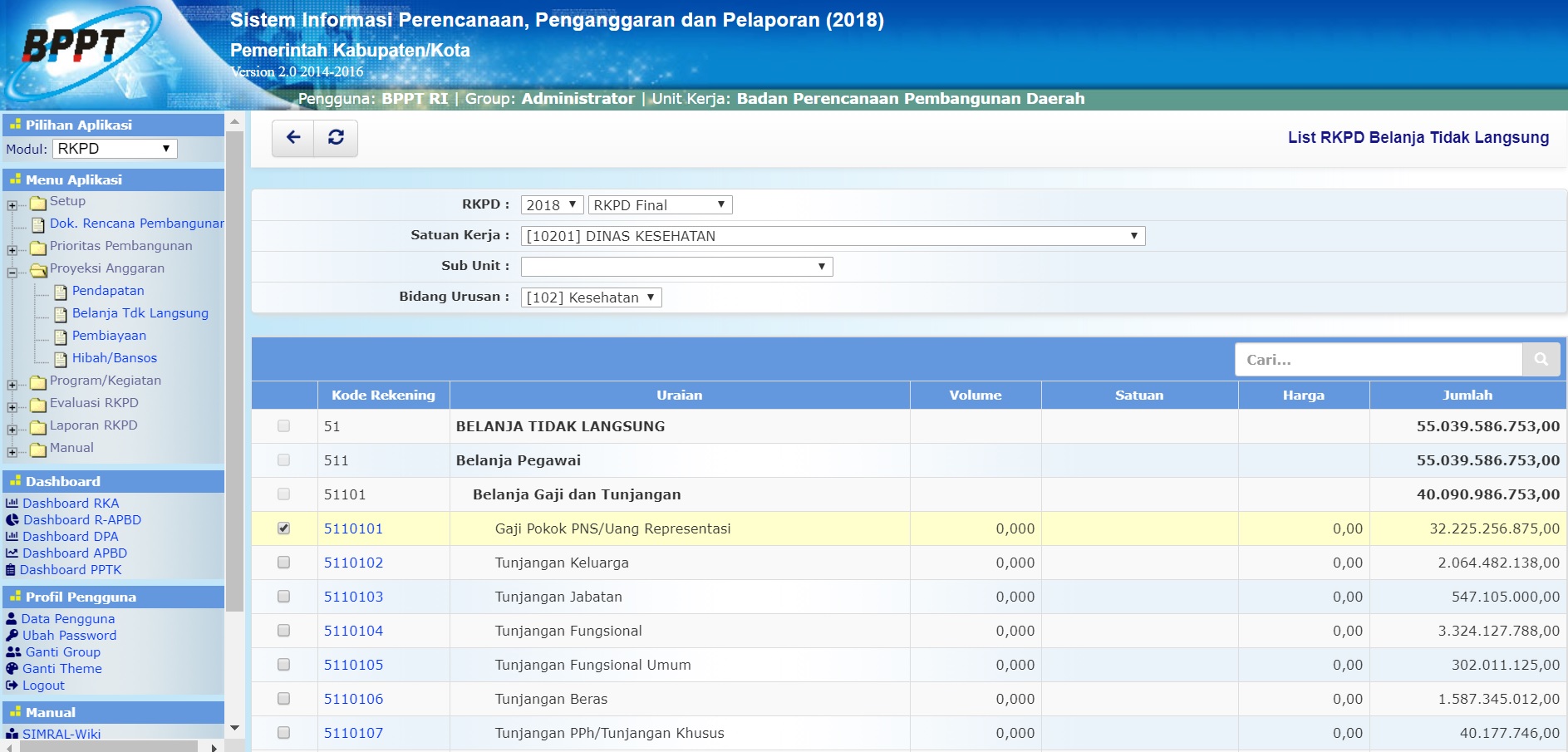Select Belanja Tdk Langsung in the sidebar menu
Viewport: 1568px width, 752px height.
coord(140,313)
